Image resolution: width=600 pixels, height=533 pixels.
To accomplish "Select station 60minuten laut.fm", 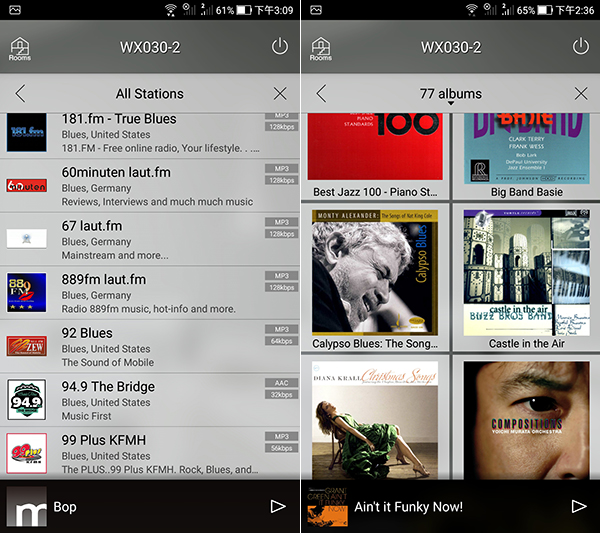I will coord(116,172).
